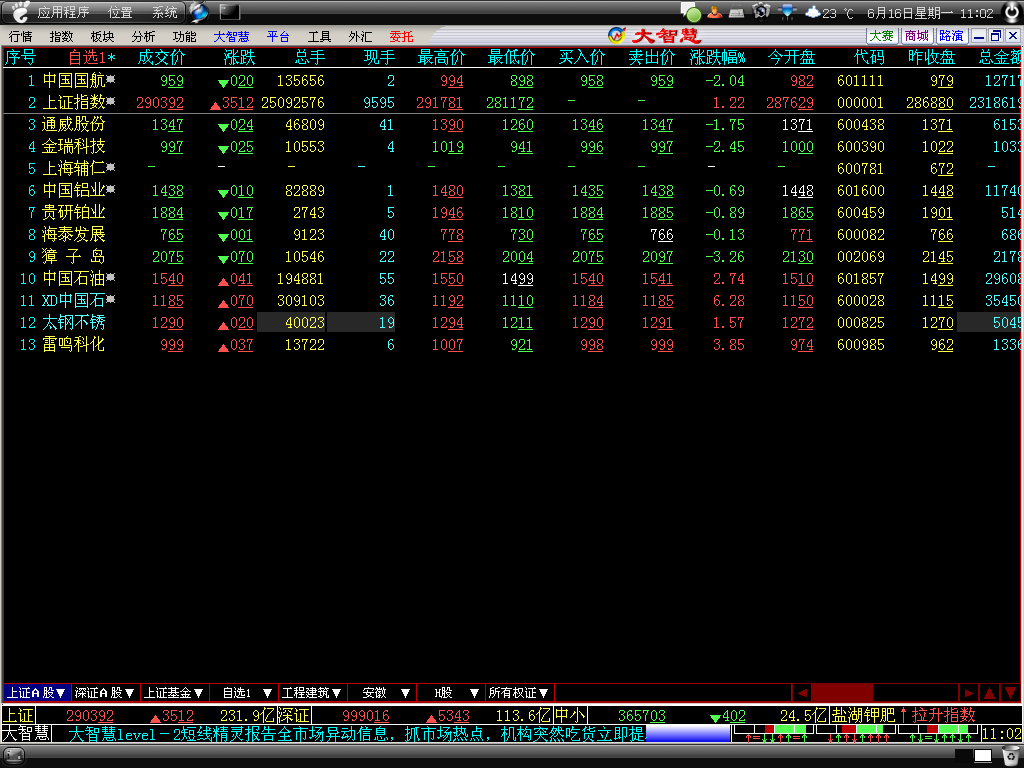1024x768 pixels.
Task: Expand the 所有权证 dropdown tab
Action: click(x=519, y=693)
